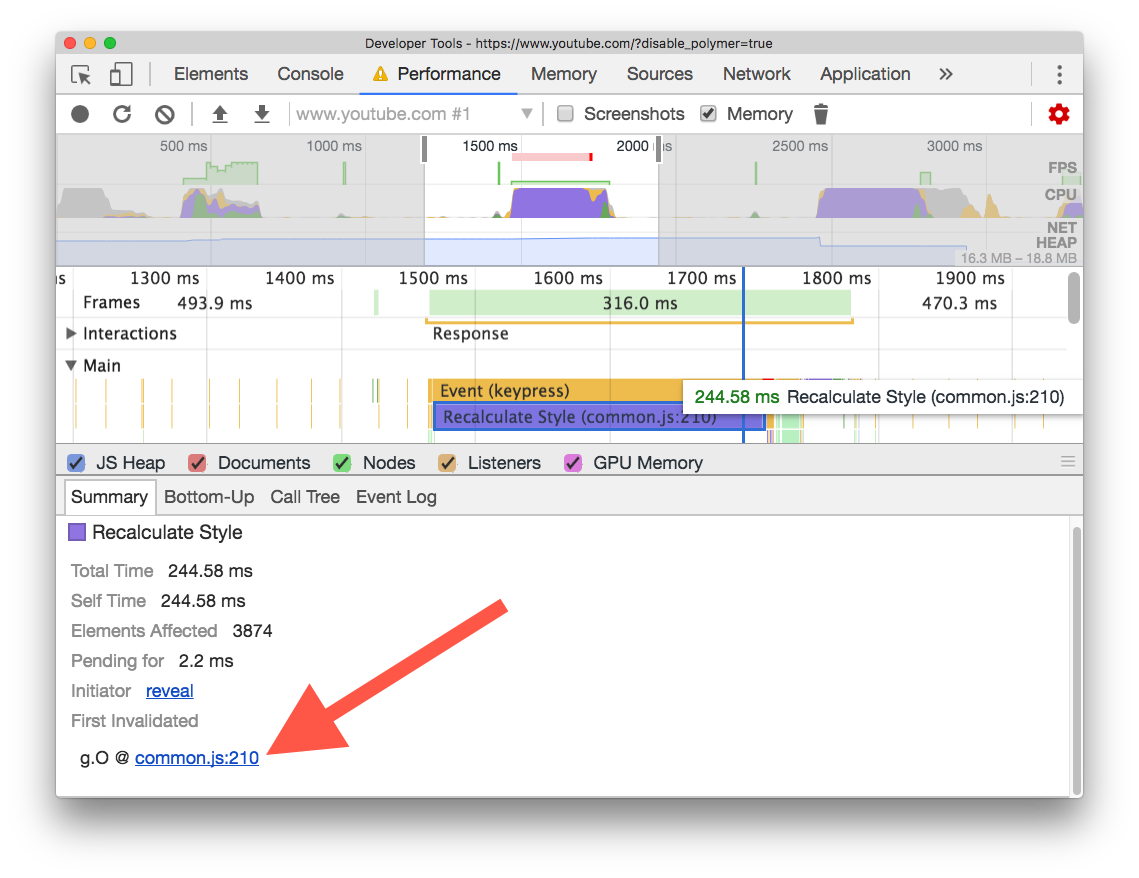Switch to the Bottom-Up tab
Screen dimensions: 1139x878
click(x=209, y=497)
